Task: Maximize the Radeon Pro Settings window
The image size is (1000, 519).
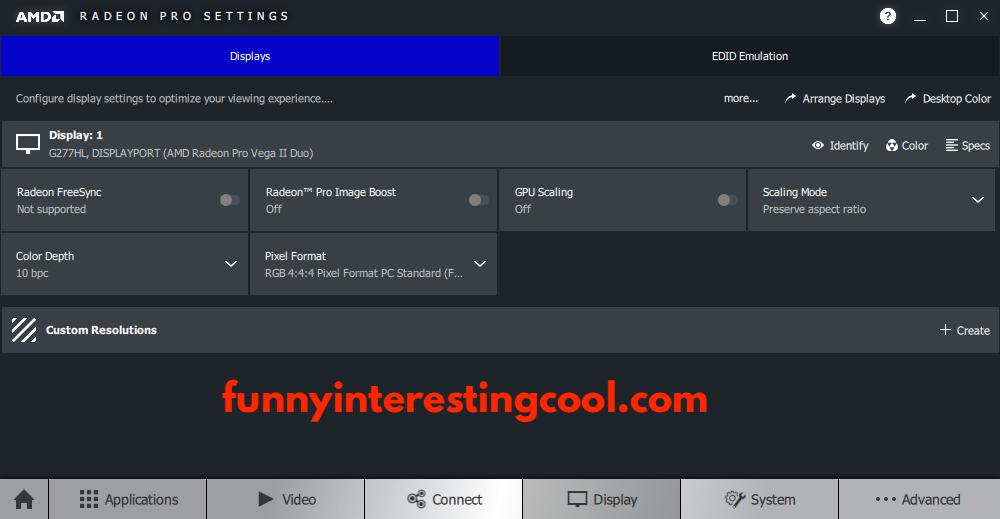Action: tap(952, 17)
